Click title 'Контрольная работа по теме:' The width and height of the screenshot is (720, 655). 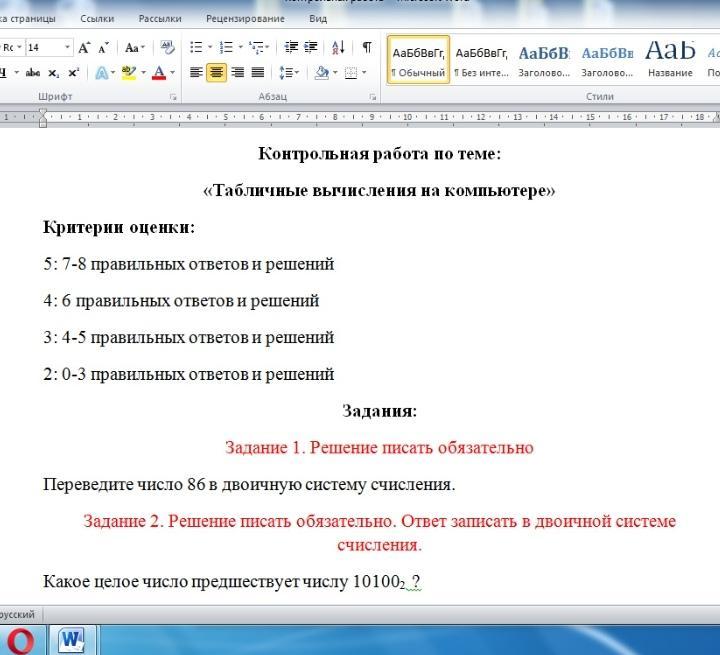pos(379,153)
